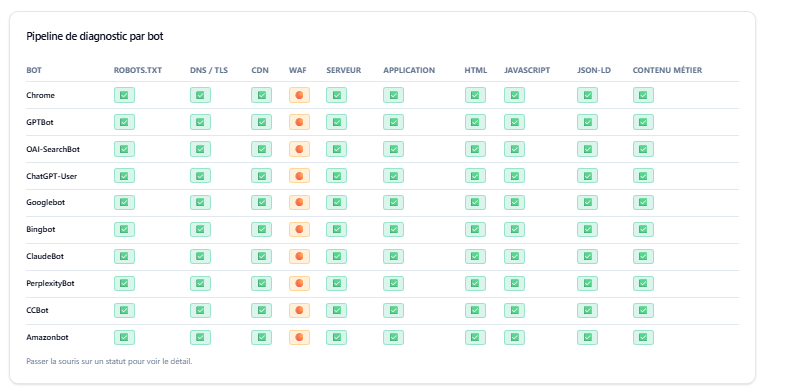Click the OAI-SearchBot row's HTML status icon
Screen dimensions: 796x392
pos(475,149)
